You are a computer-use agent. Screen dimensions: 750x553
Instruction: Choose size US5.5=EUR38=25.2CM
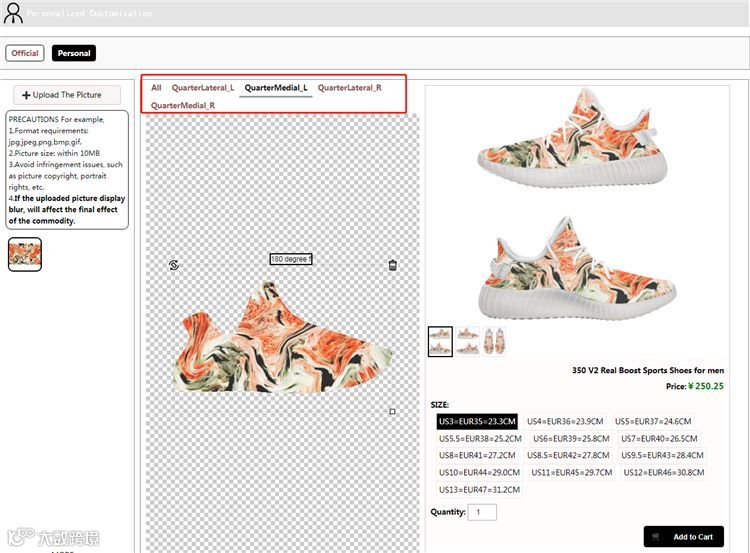click(480, 439)
